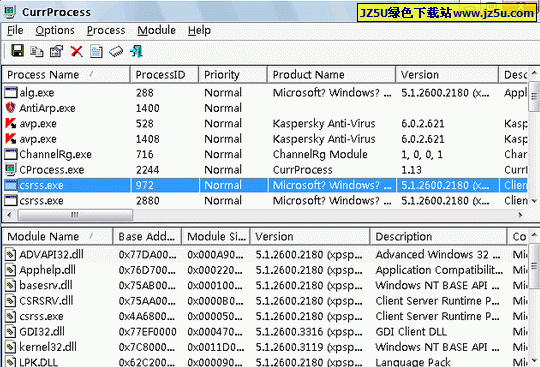Select the AntiArp.exe process row
Viewport: 540px width, 367px height.
coord(265,108)
